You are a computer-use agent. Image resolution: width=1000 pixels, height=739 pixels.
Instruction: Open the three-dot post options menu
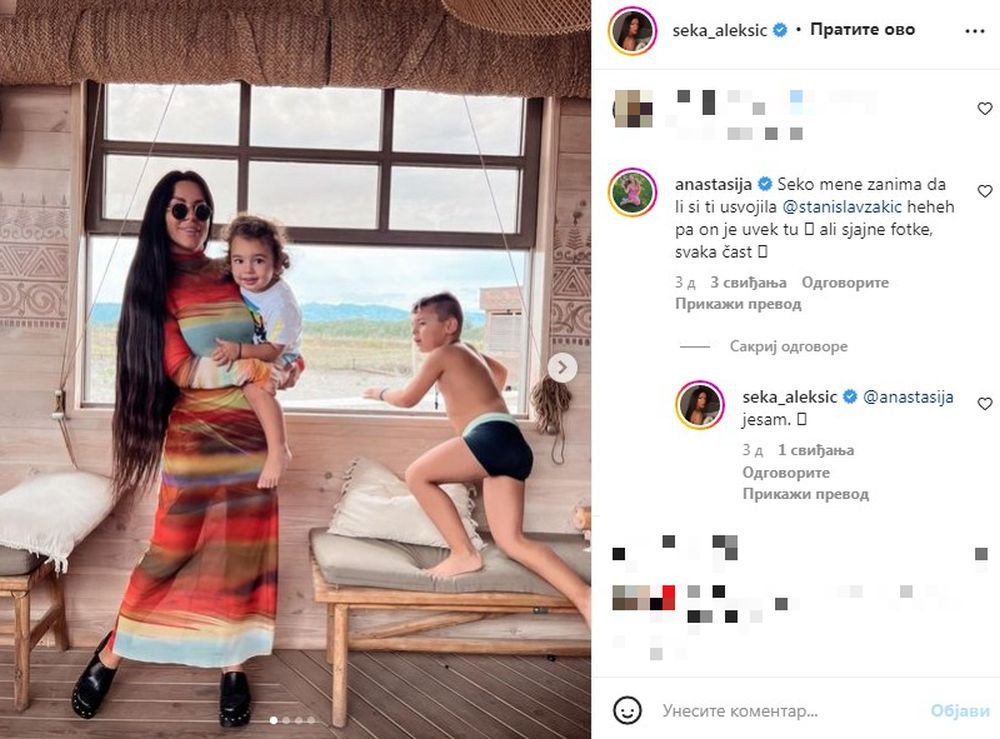click(x=974, y=31)
